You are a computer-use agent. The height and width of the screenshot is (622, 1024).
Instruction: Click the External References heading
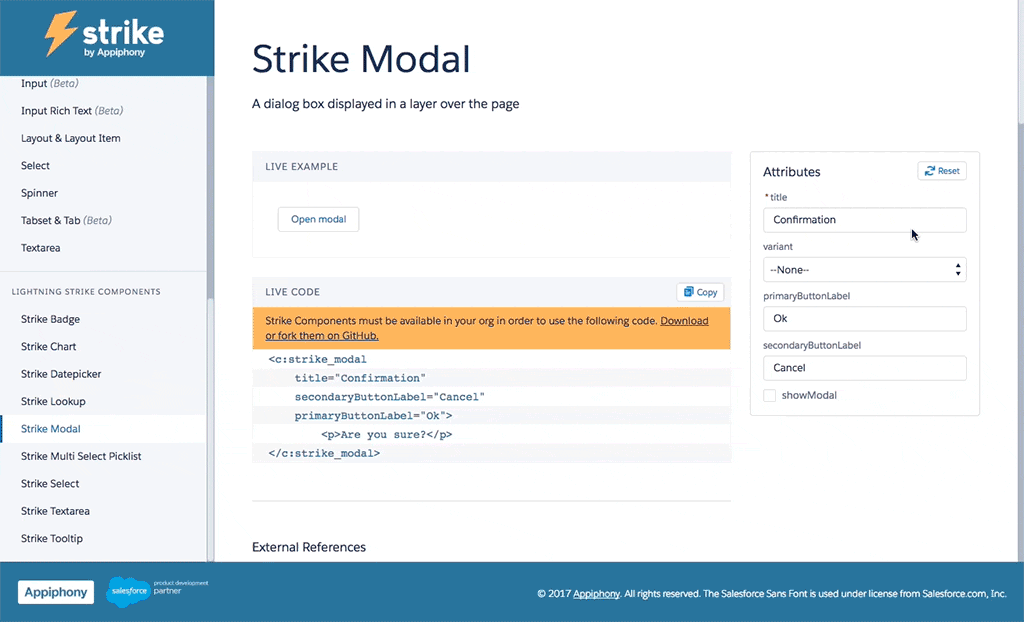point(309,548)
